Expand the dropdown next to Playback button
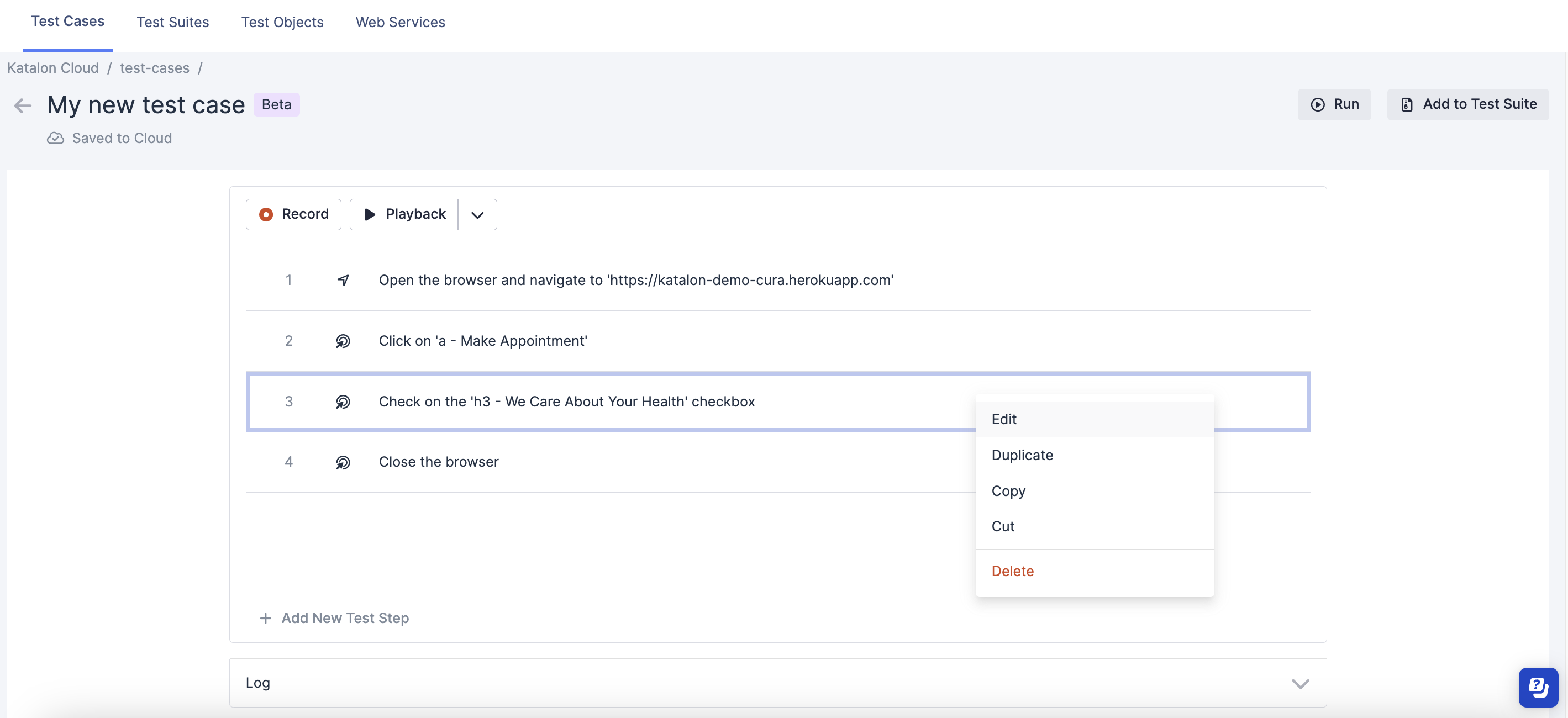The width and height of the screenshot is (1568, 718). pyautogui.click(x=477, y=214)
